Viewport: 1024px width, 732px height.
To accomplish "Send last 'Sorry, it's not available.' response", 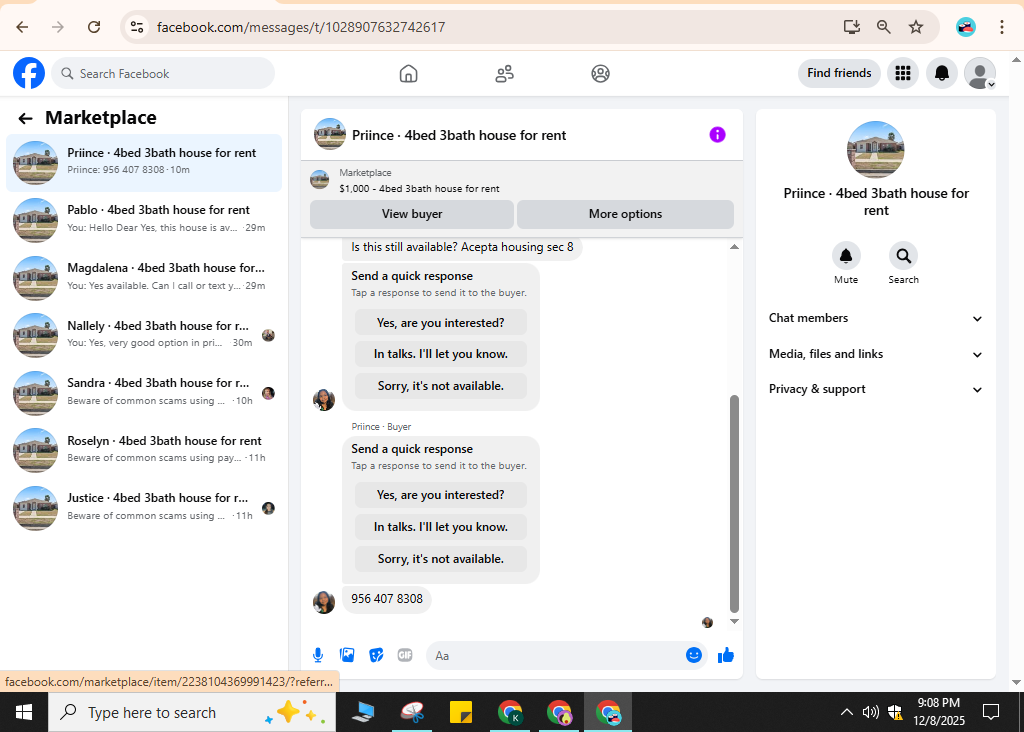I will click(x=441, y=559).
